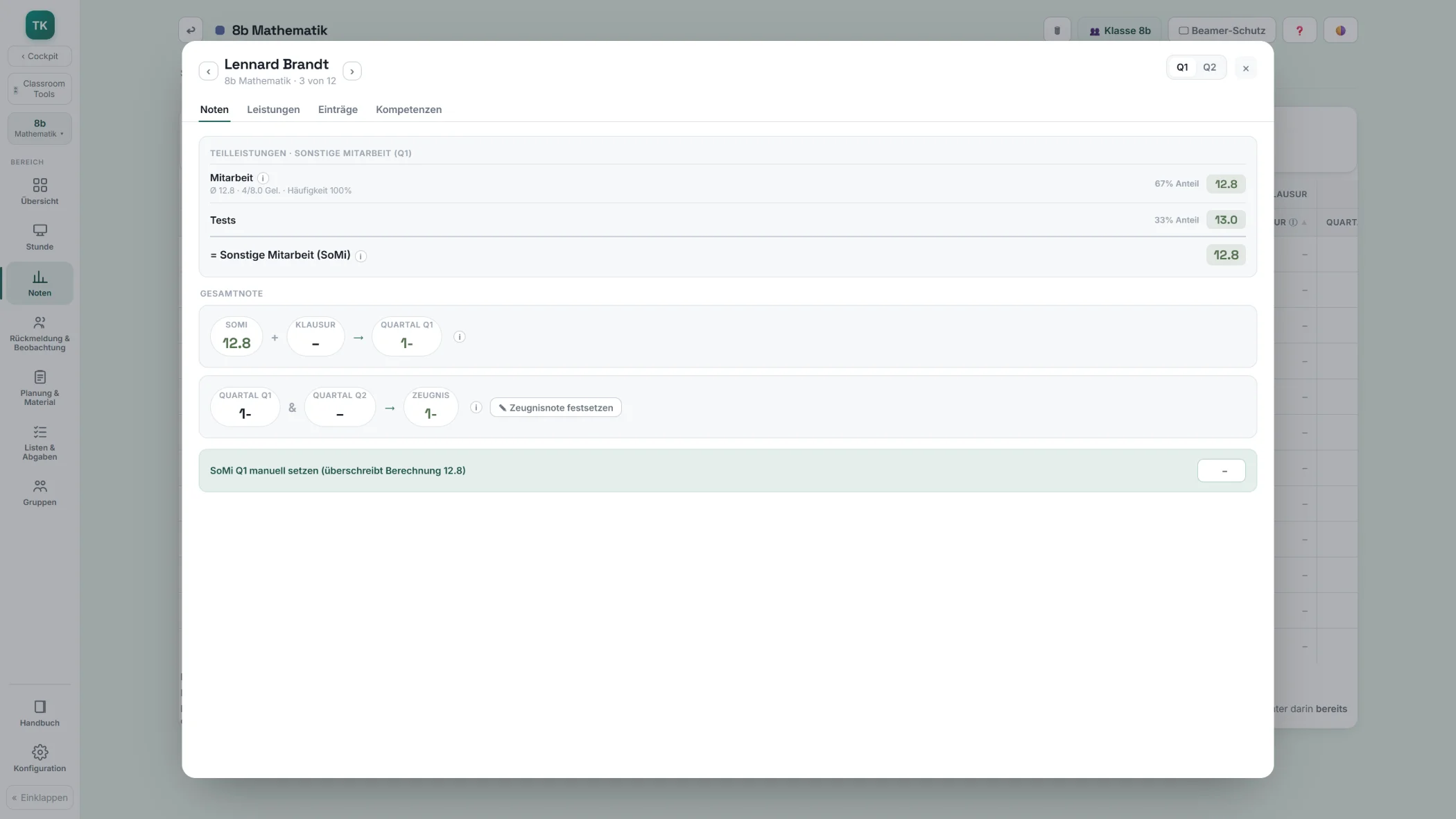Click the Klasse 8b button
This screenshot has height=819, width=1456.
pyautogui.click(x=1119, y=31)
